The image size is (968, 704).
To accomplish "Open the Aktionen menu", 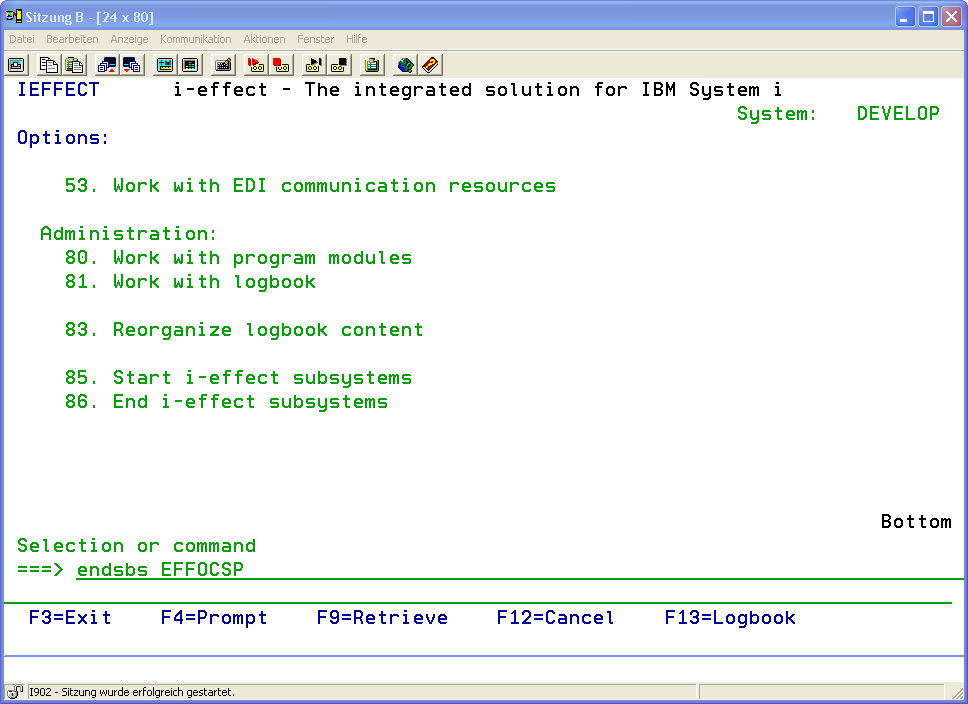I will click(264, 39).
